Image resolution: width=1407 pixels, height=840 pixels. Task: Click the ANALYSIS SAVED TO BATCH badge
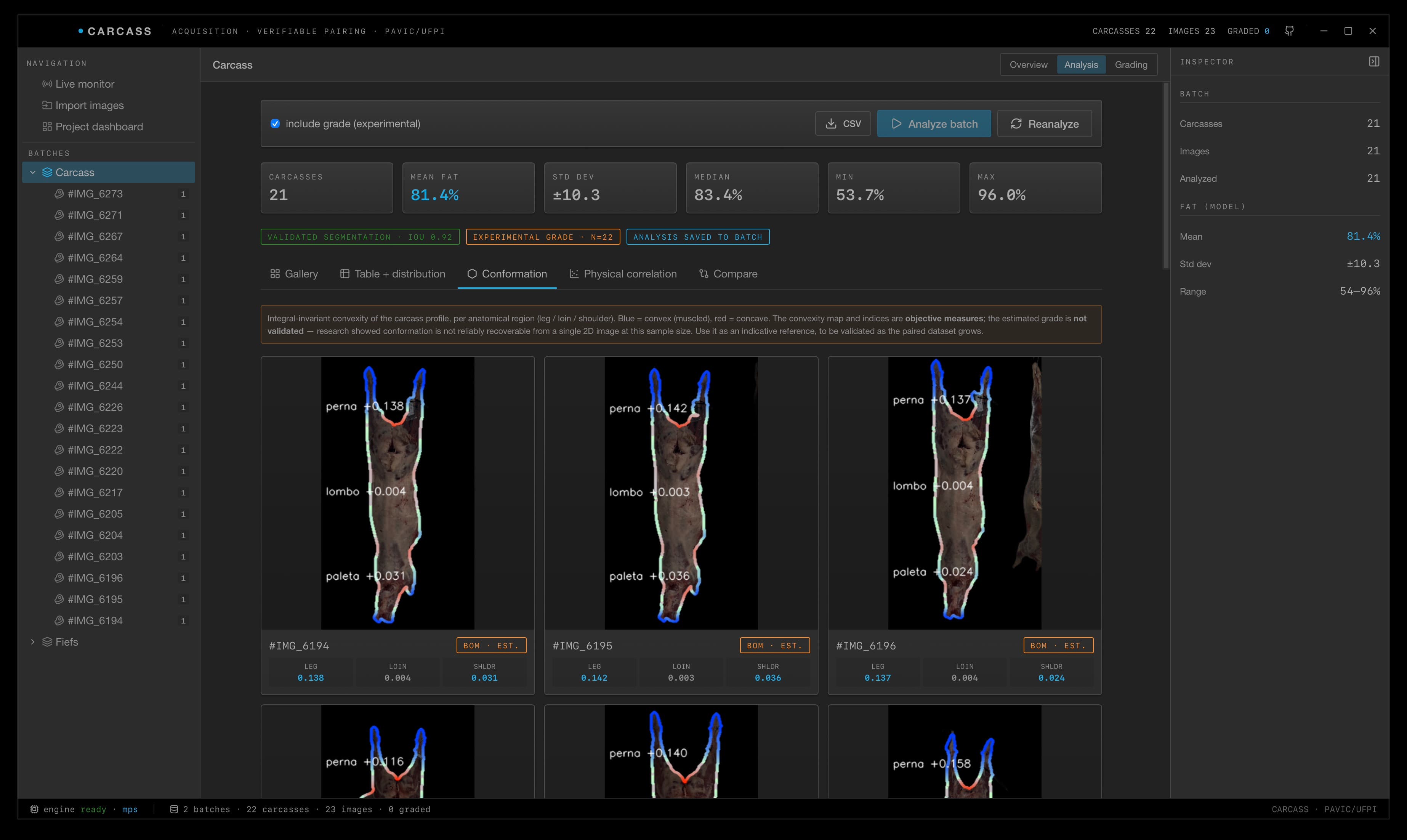pyautogui.click(x=698, y=237)
